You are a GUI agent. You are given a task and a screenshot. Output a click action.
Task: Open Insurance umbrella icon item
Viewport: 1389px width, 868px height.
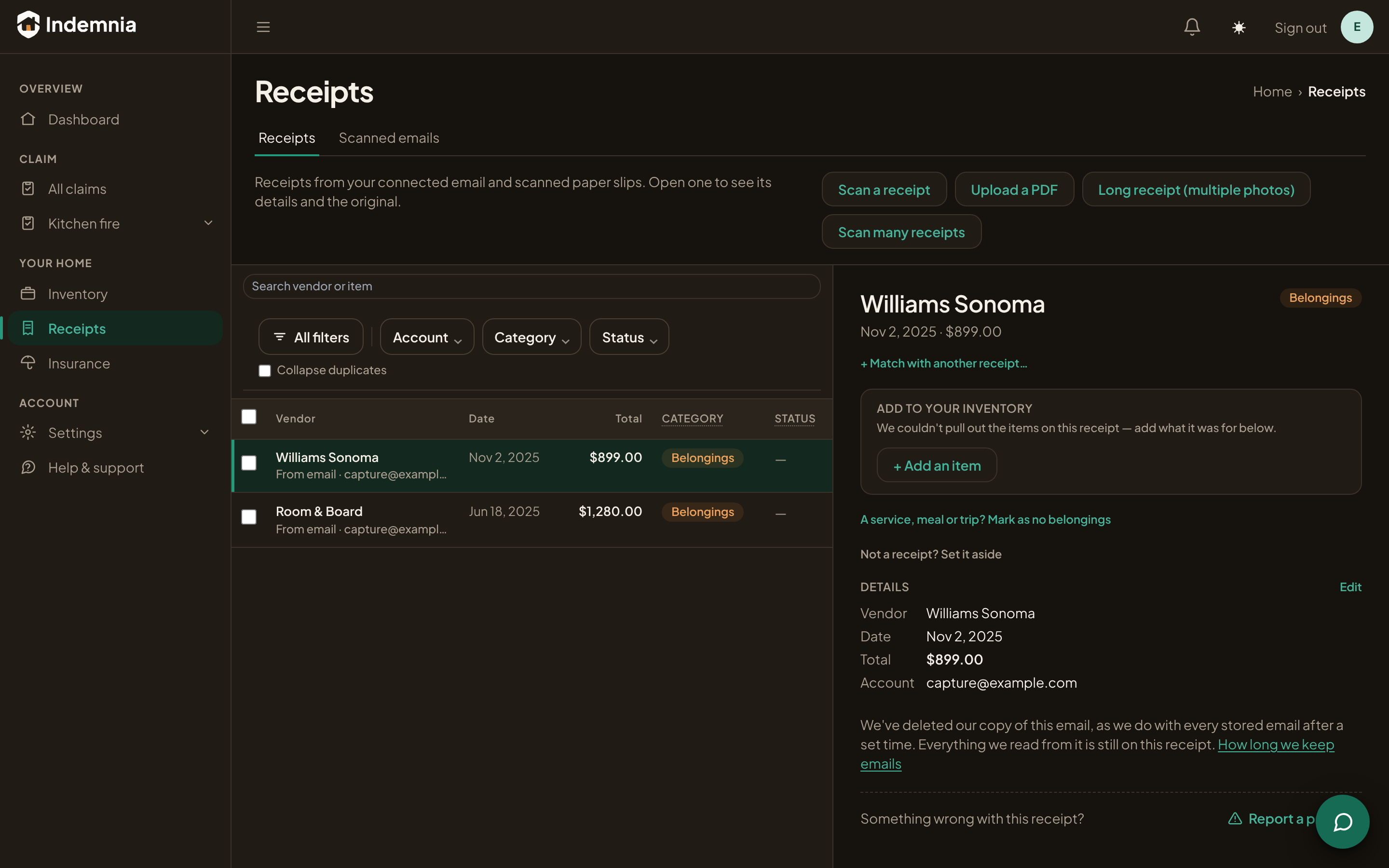pos(28,363)
